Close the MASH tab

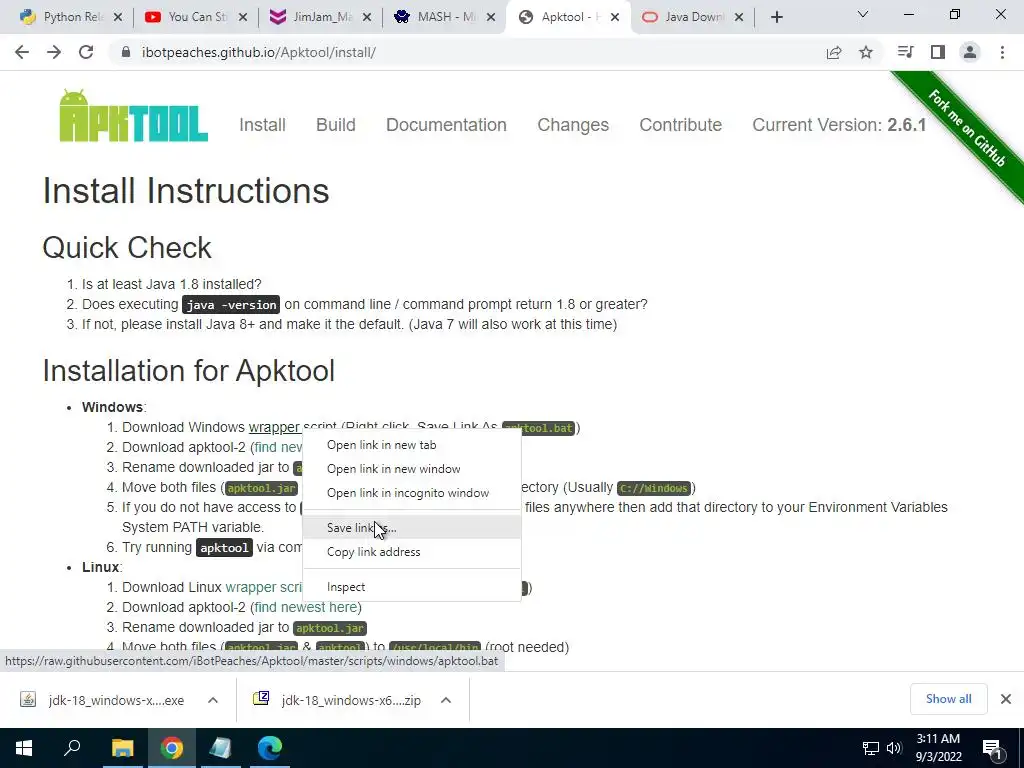pos(491,18)
